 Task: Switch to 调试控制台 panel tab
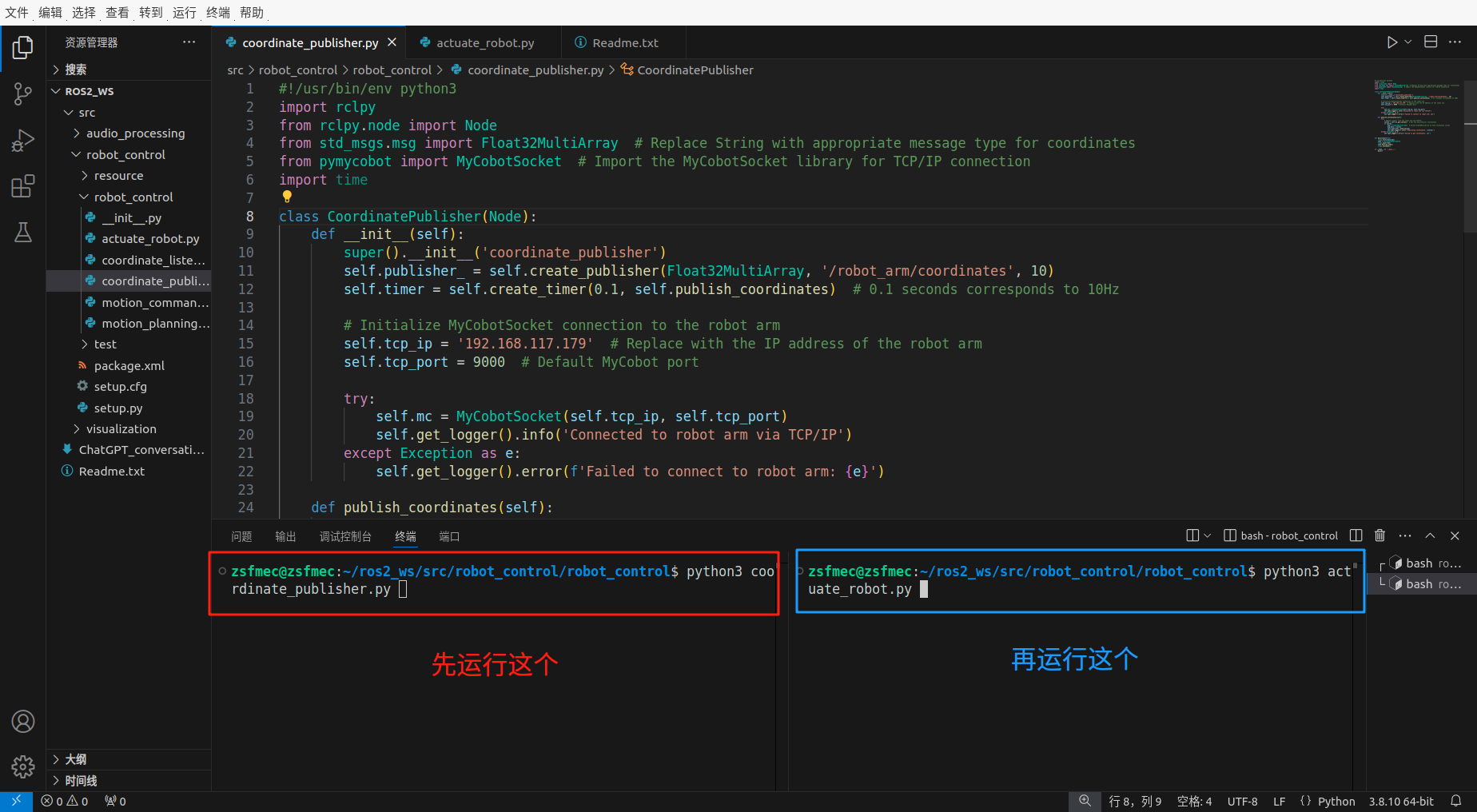pos(345,536)
